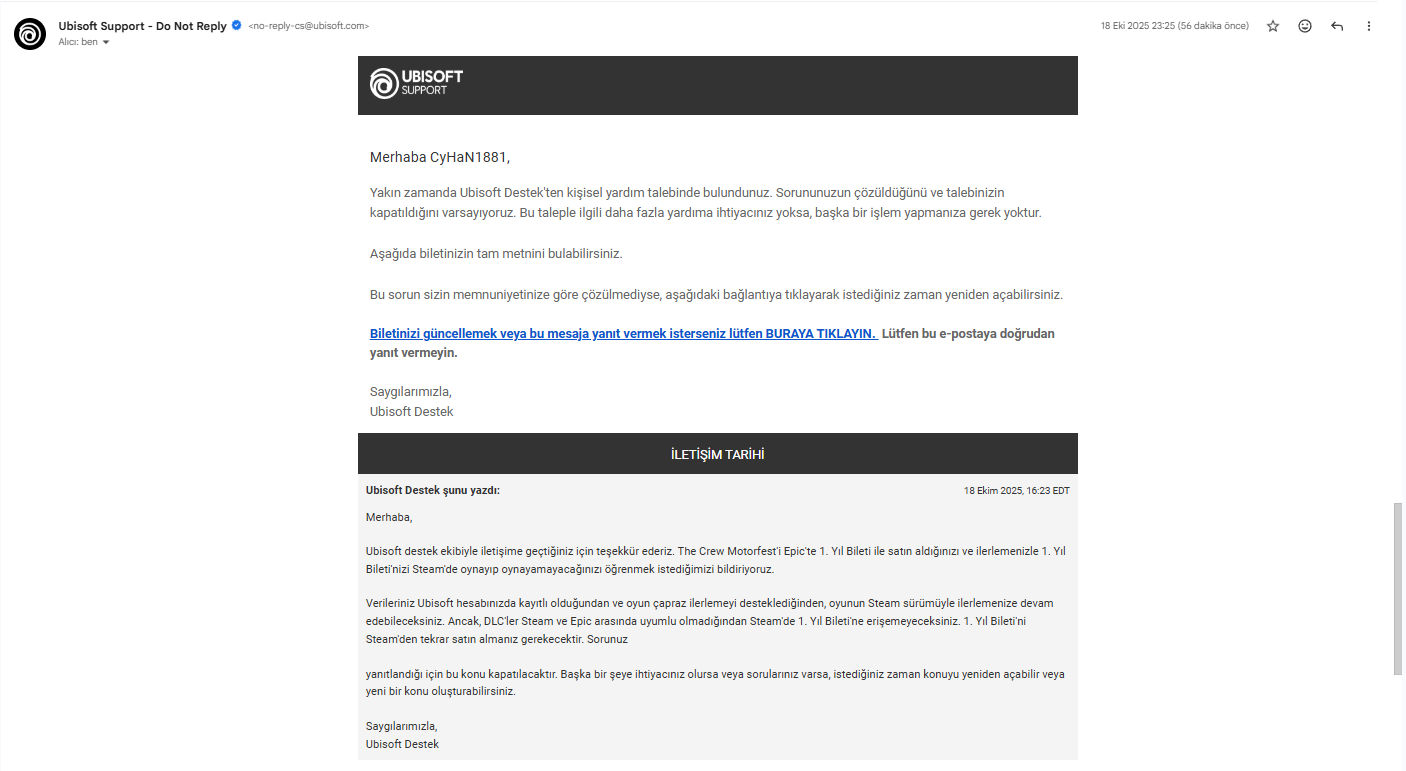Click the blue verified sender badge
The image size is (1406, 771).
coord(237,26)
